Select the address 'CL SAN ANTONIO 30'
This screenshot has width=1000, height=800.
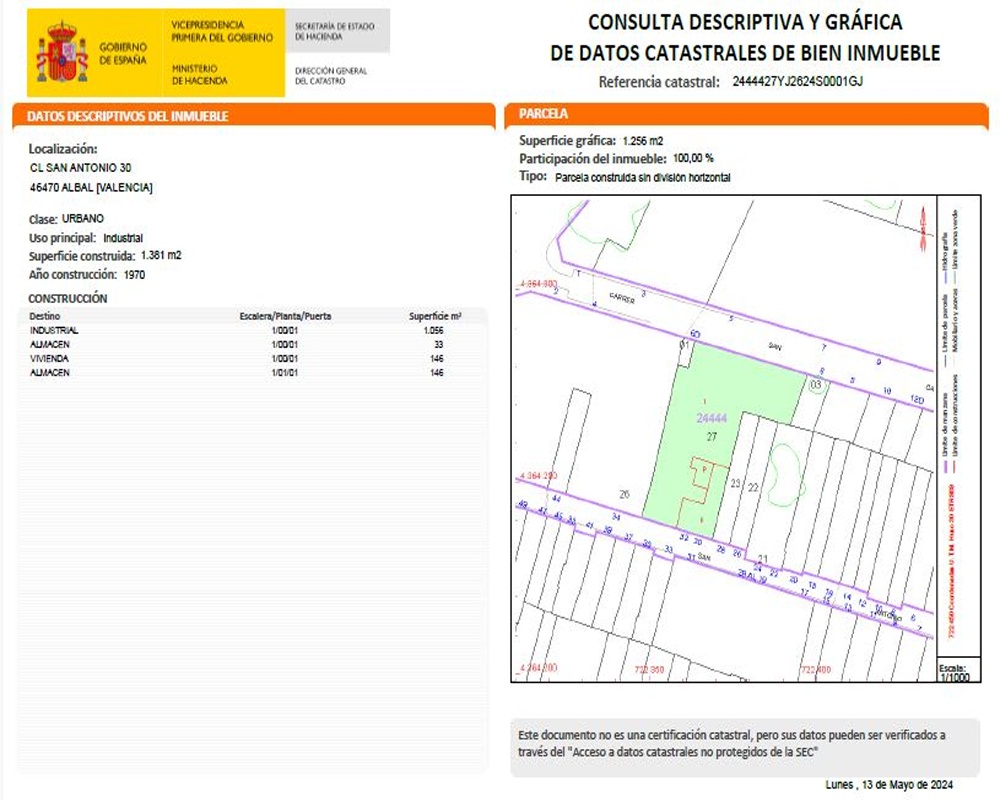pyautogui.click(x=80, y=168)
